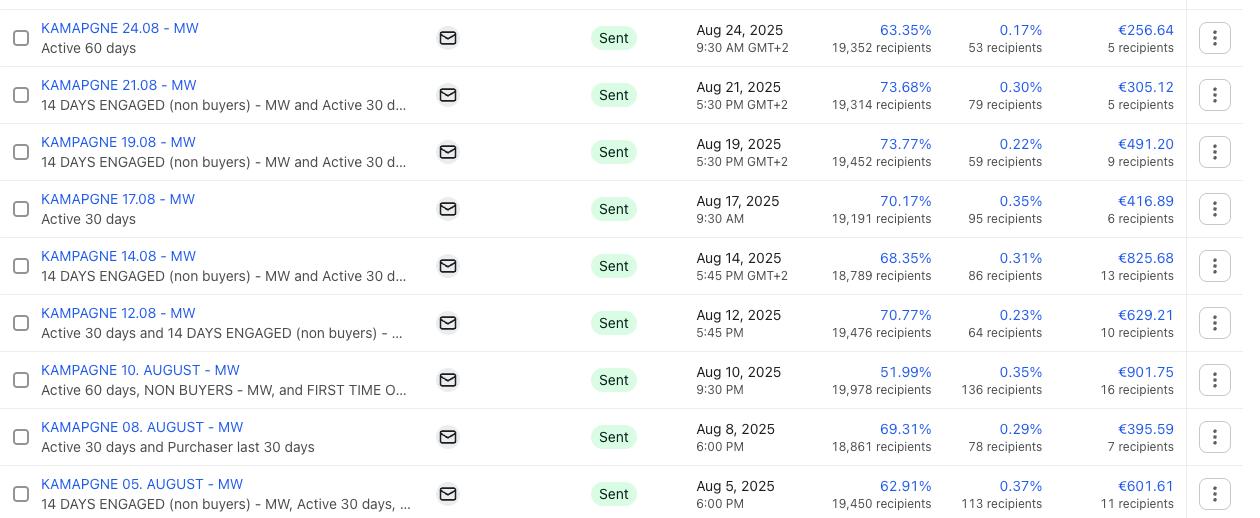Screen dimensions: 1260x518
Task: Open KAMAPGNE 12.08 - MW campaign
Action: click(x=118, y=313)
